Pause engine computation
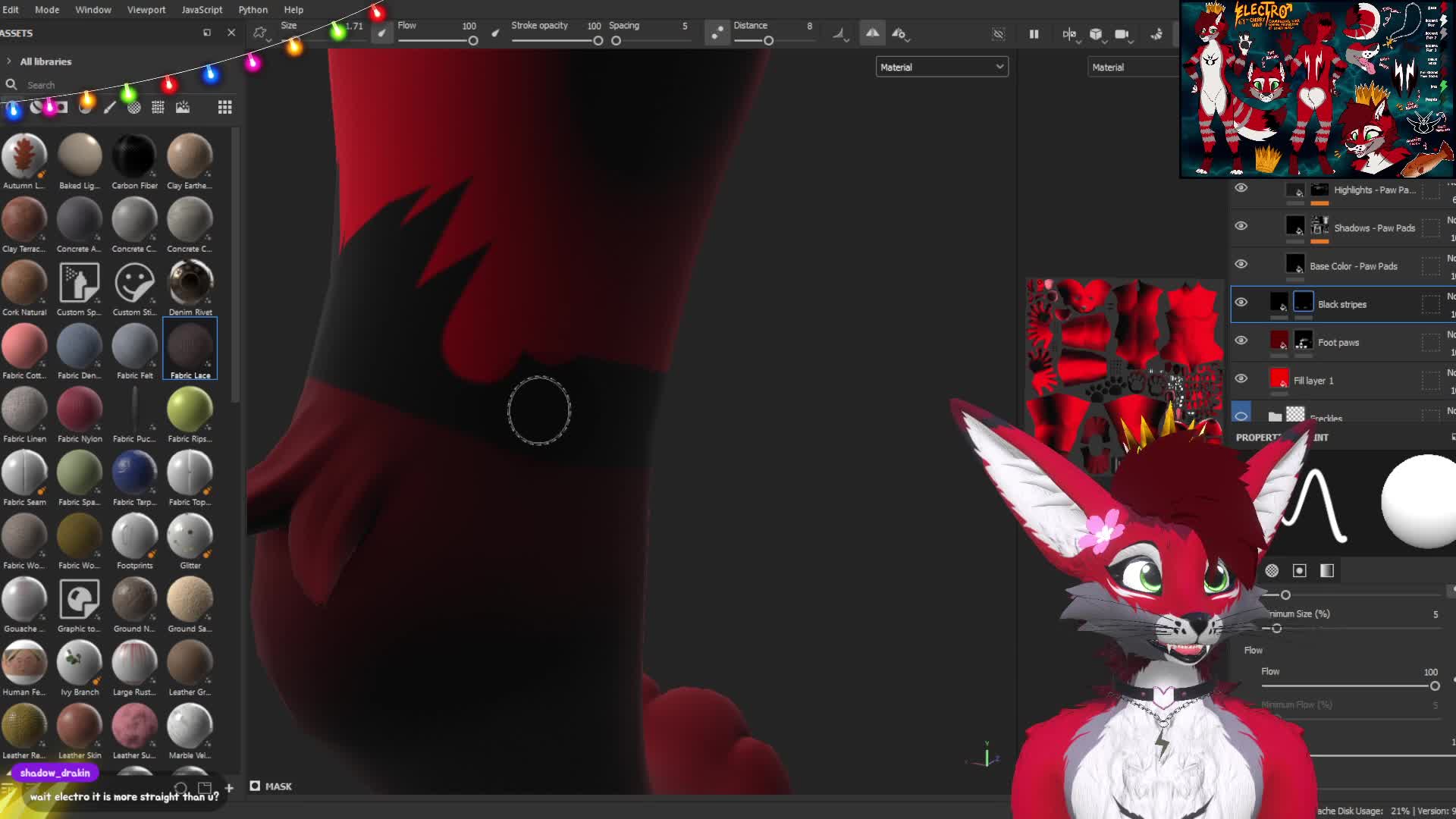The image size is (1456, 819). pyautogui.click(x=1034, y=34)
